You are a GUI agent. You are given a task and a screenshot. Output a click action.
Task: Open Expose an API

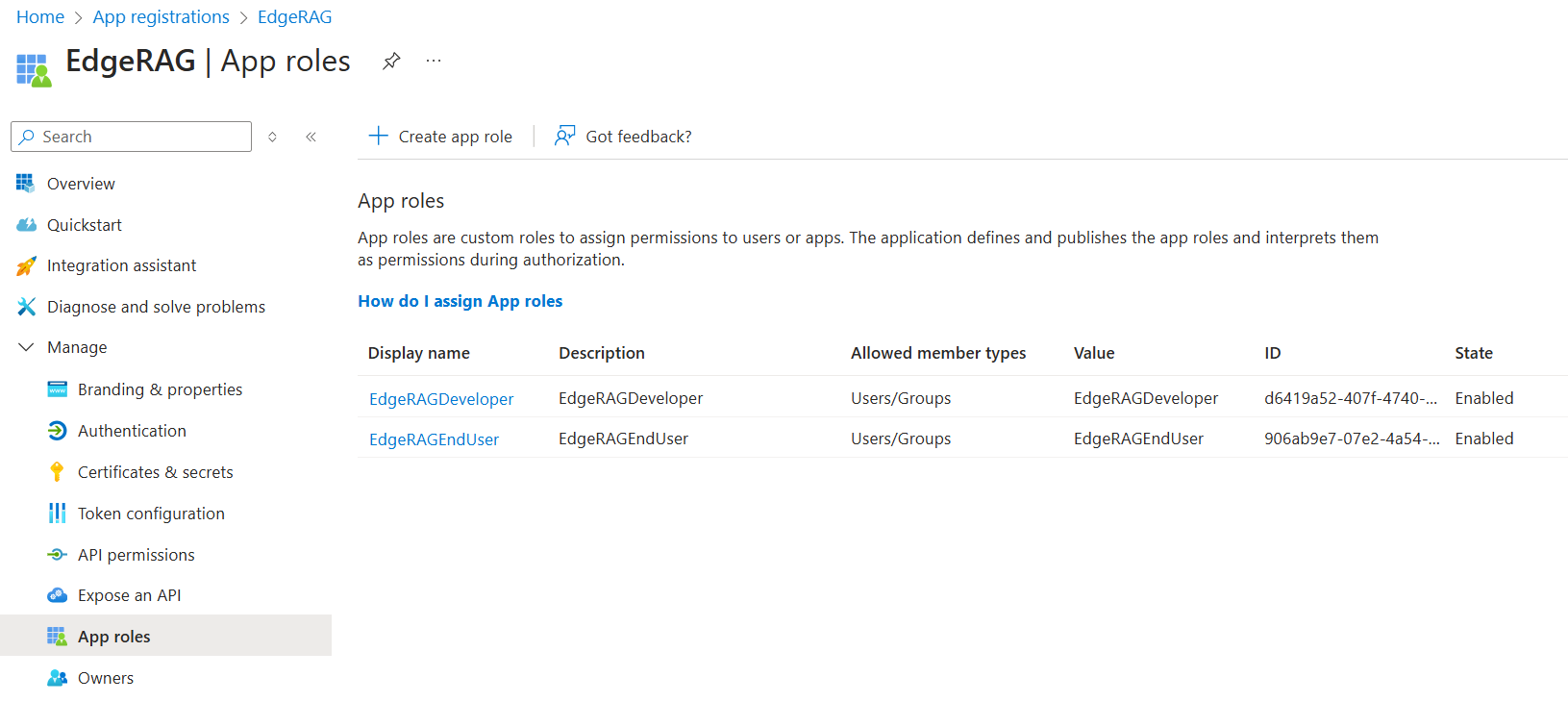coord(130,595)
